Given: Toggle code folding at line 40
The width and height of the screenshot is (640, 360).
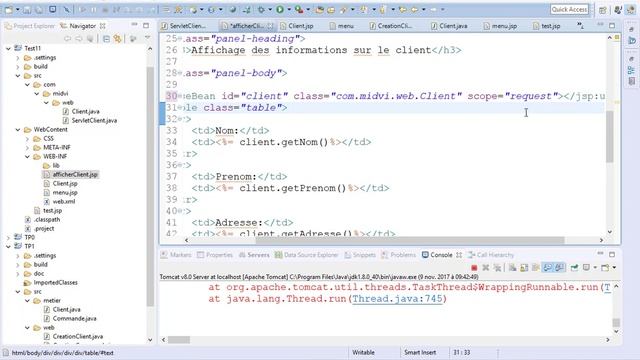Looking at the screenshot, I should [181, 211].
